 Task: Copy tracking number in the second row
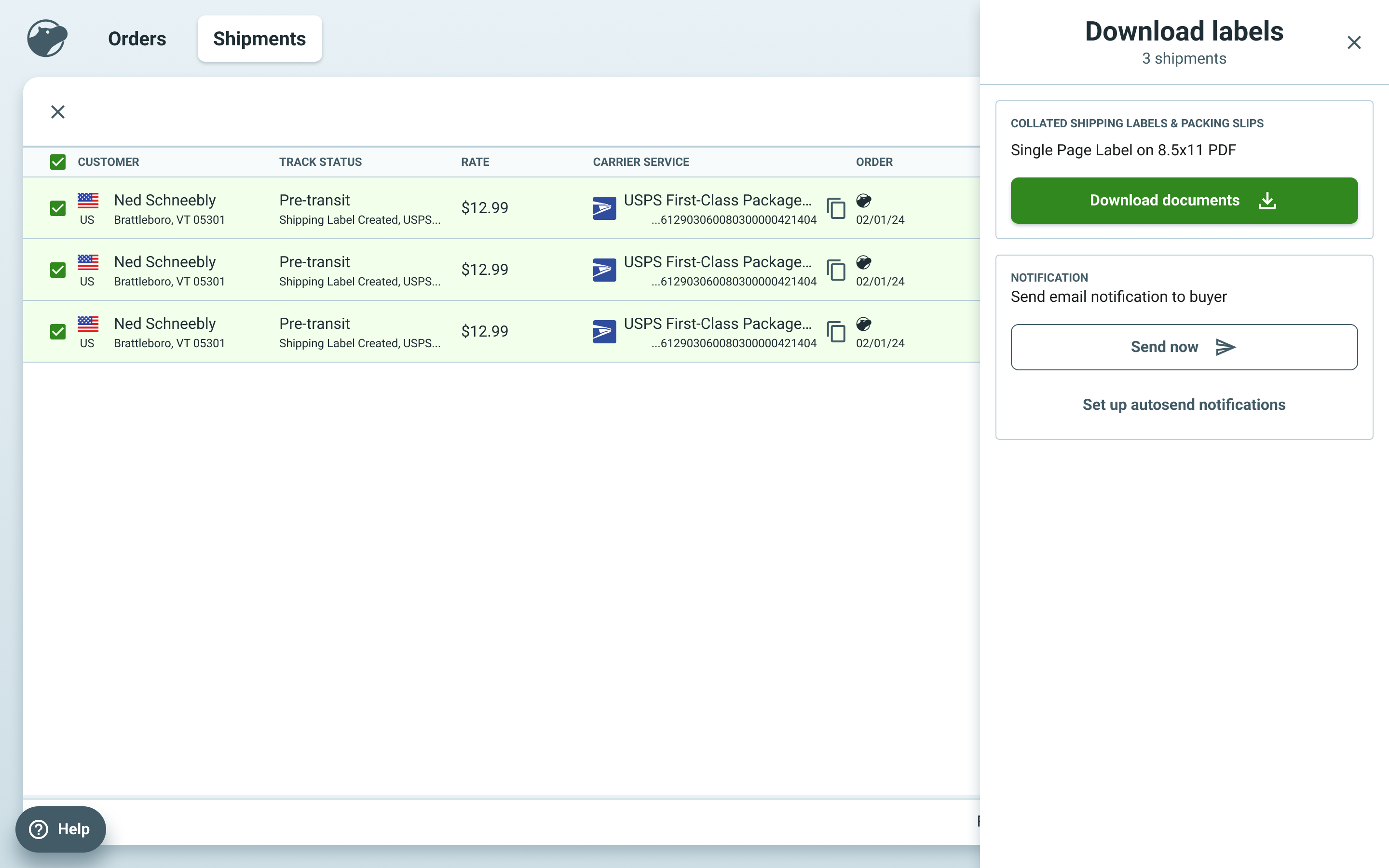(x=836, y=269)
